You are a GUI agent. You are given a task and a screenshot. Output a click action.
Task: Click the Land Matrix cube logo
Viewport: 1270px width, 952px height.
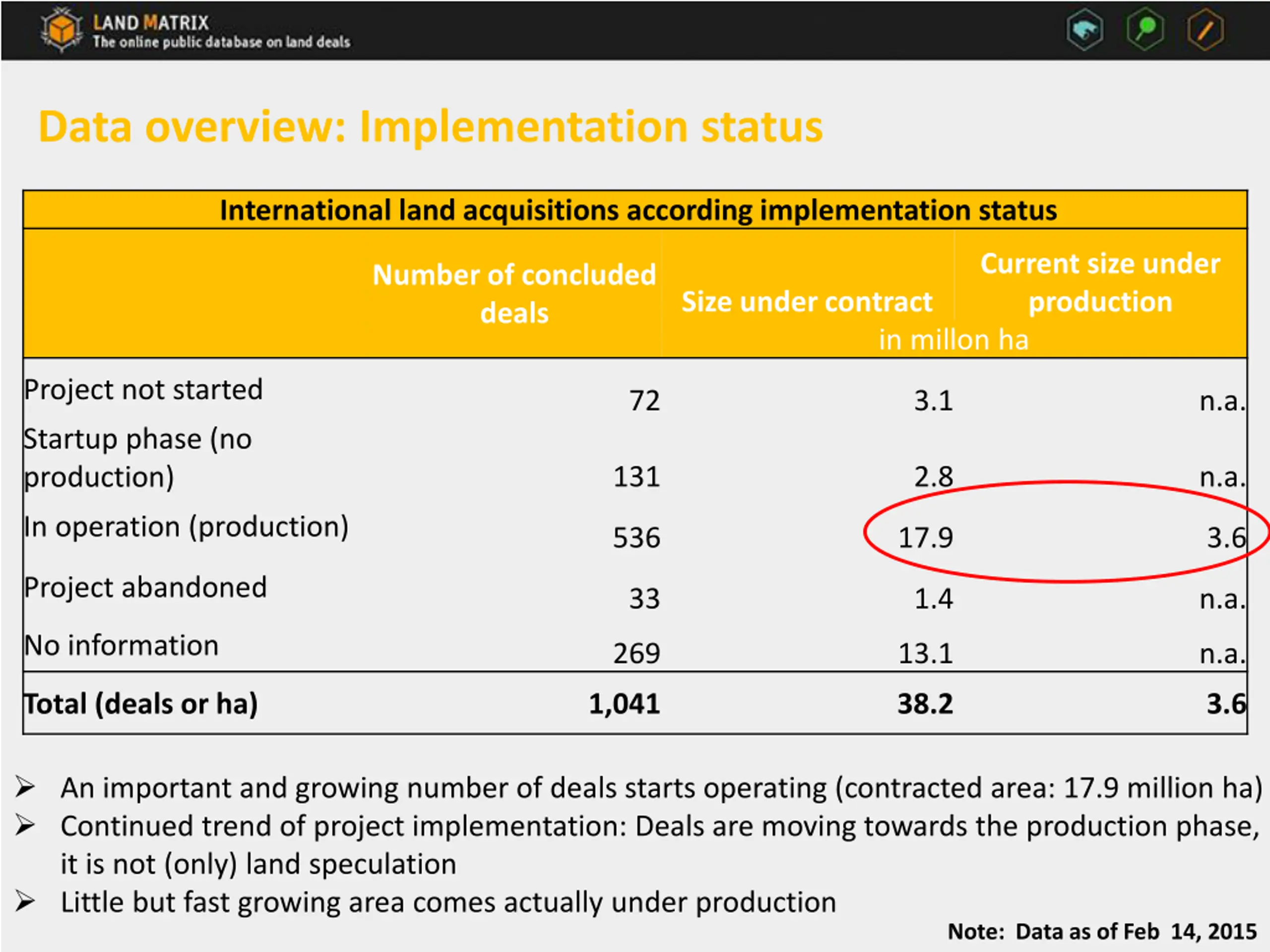(62, 29)
